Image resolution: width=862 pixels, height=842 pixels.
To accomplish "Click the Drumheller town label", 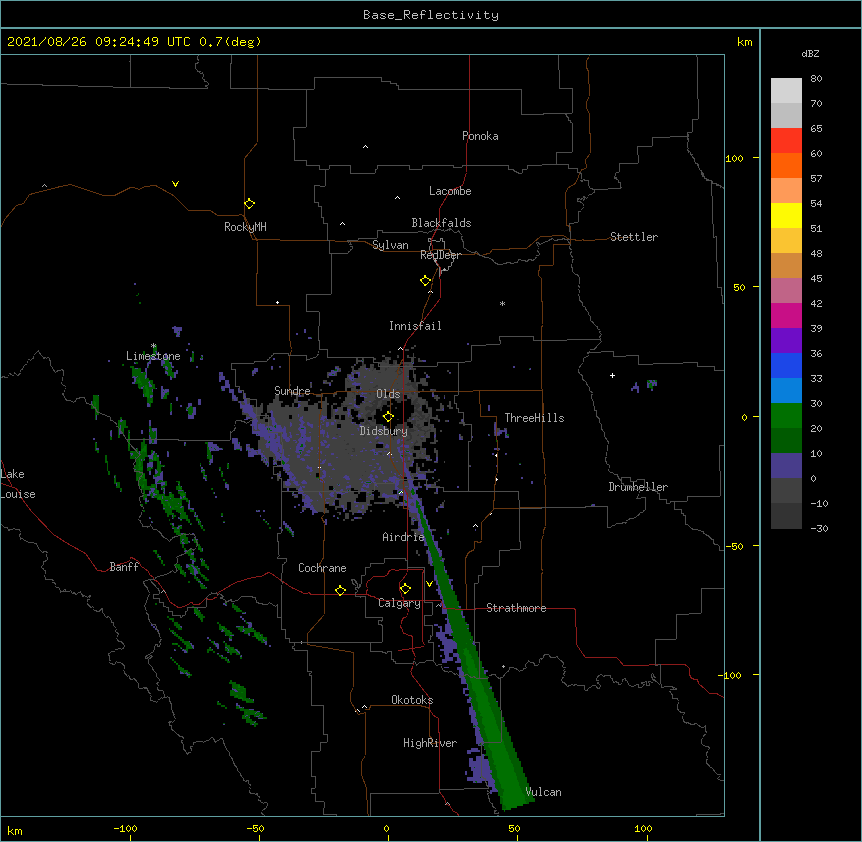I will tap(638, 487).
